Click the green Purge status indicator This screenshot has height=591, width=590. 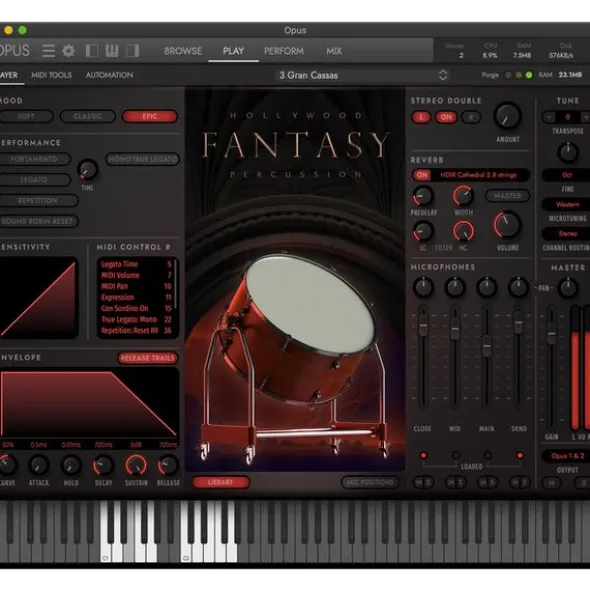[x=529, y=75]
